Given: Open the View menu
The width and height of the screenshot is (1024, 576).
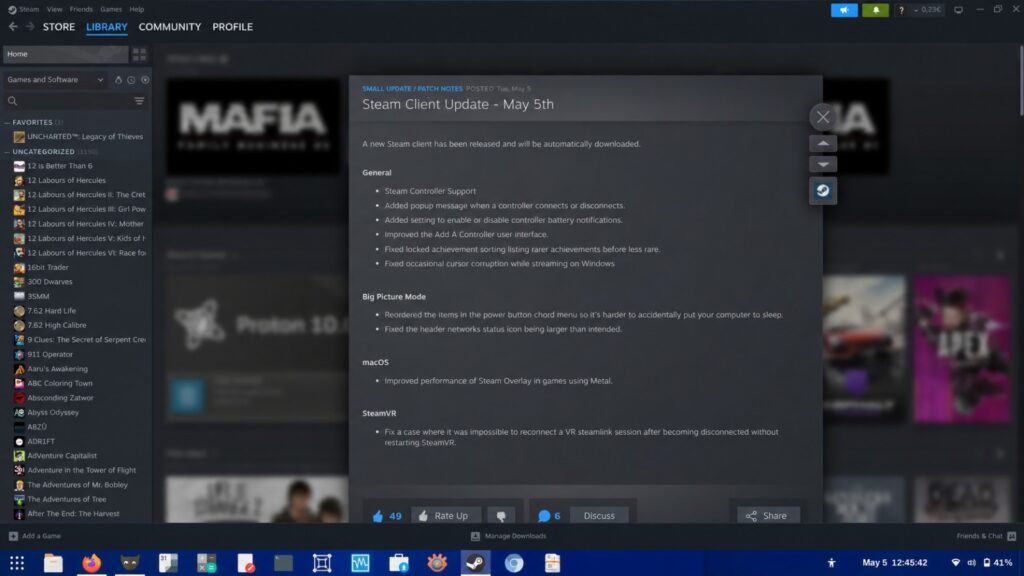Looking at the screenshot, I should (54, 9).
